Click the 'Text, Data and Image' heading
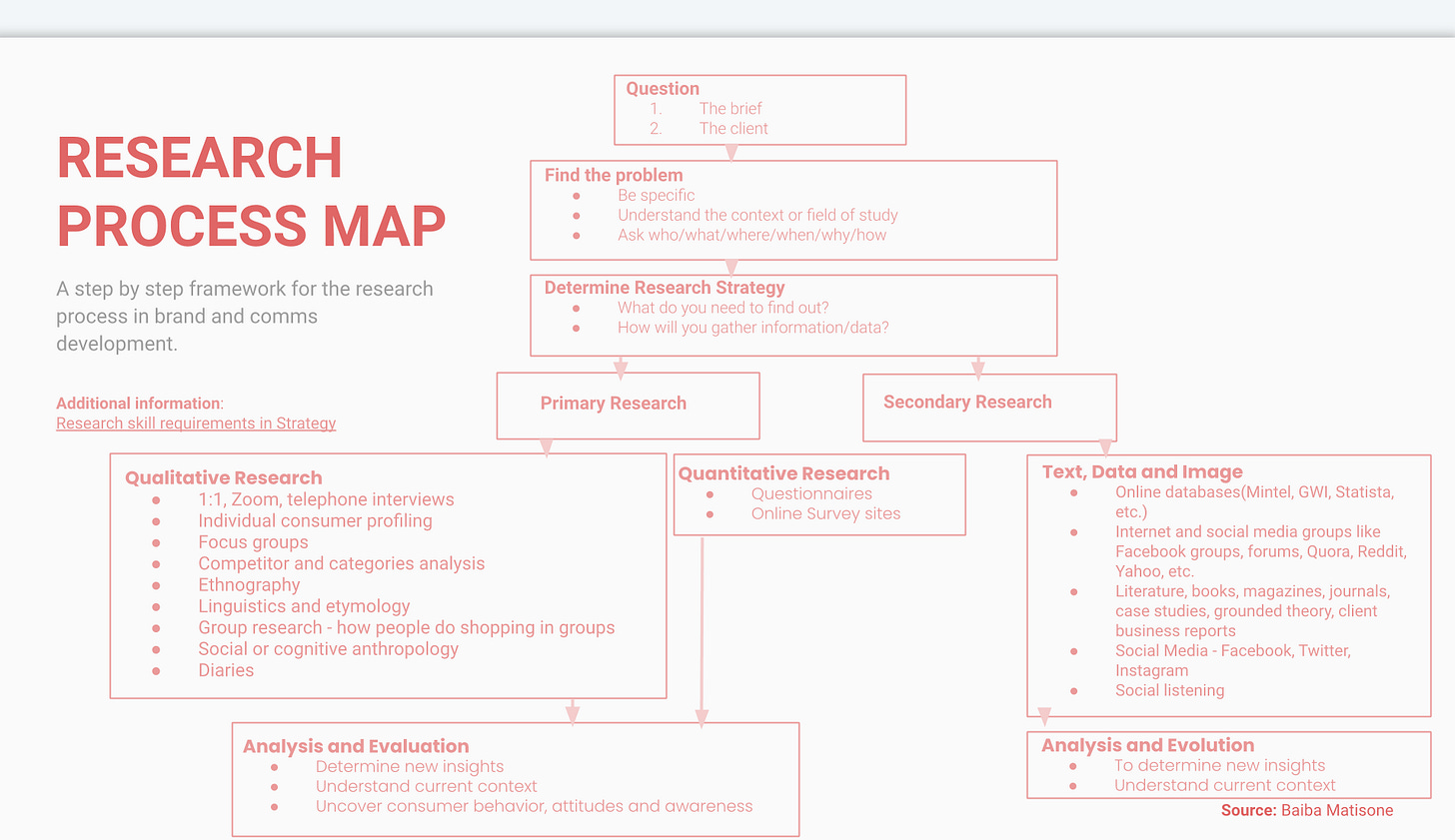1455x840 pixels. (x=1142, y=471)
